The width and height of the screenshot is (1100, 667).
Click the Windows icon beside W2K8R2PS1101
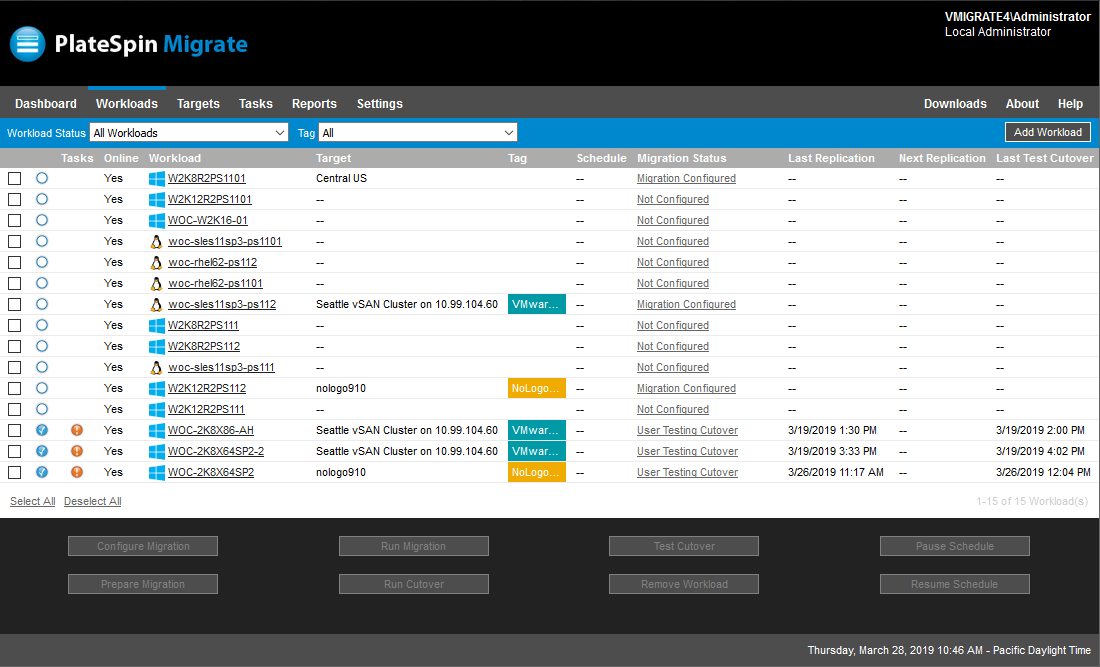(x=156, y=179)
